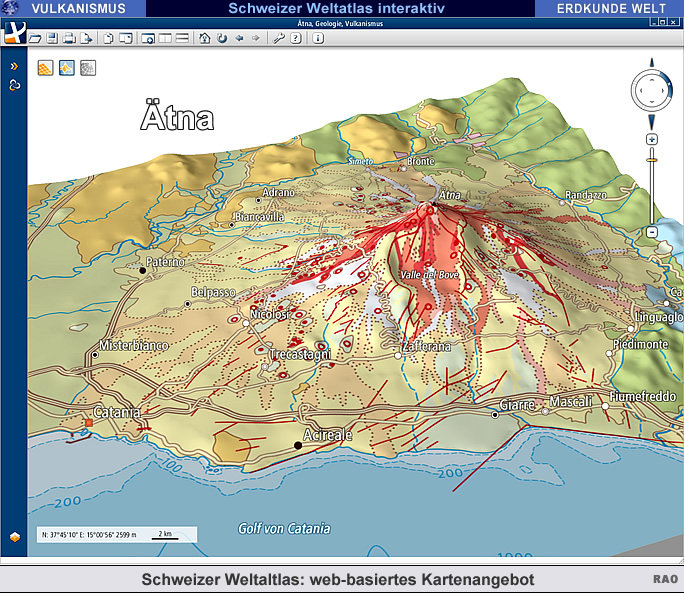Open help with question mark icon

[x=296, y=38]
